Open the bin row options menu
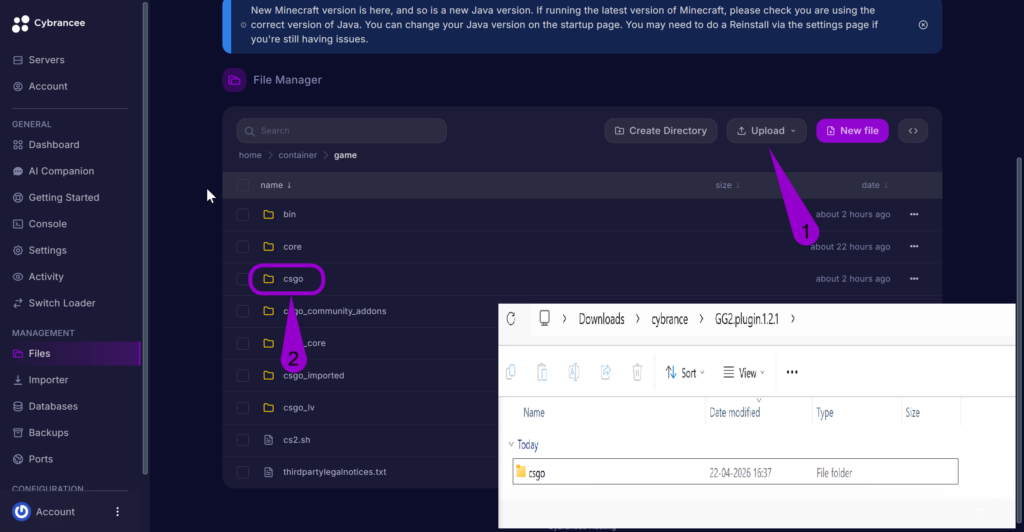 click(914, 214)
